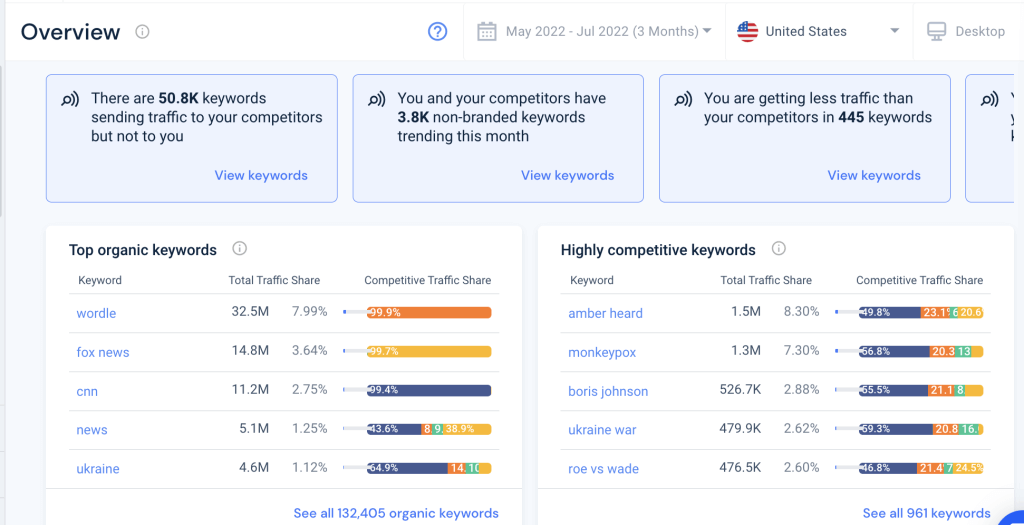Open the blue help question mark icon
The image size is (1024, 525).
tap(437, 31)
